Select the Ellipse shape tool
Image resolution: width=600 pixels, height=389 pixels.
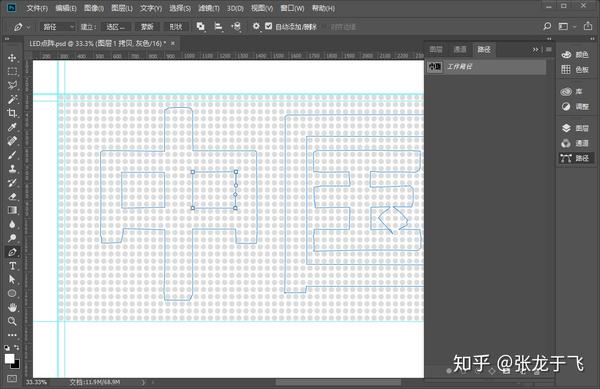12,293
